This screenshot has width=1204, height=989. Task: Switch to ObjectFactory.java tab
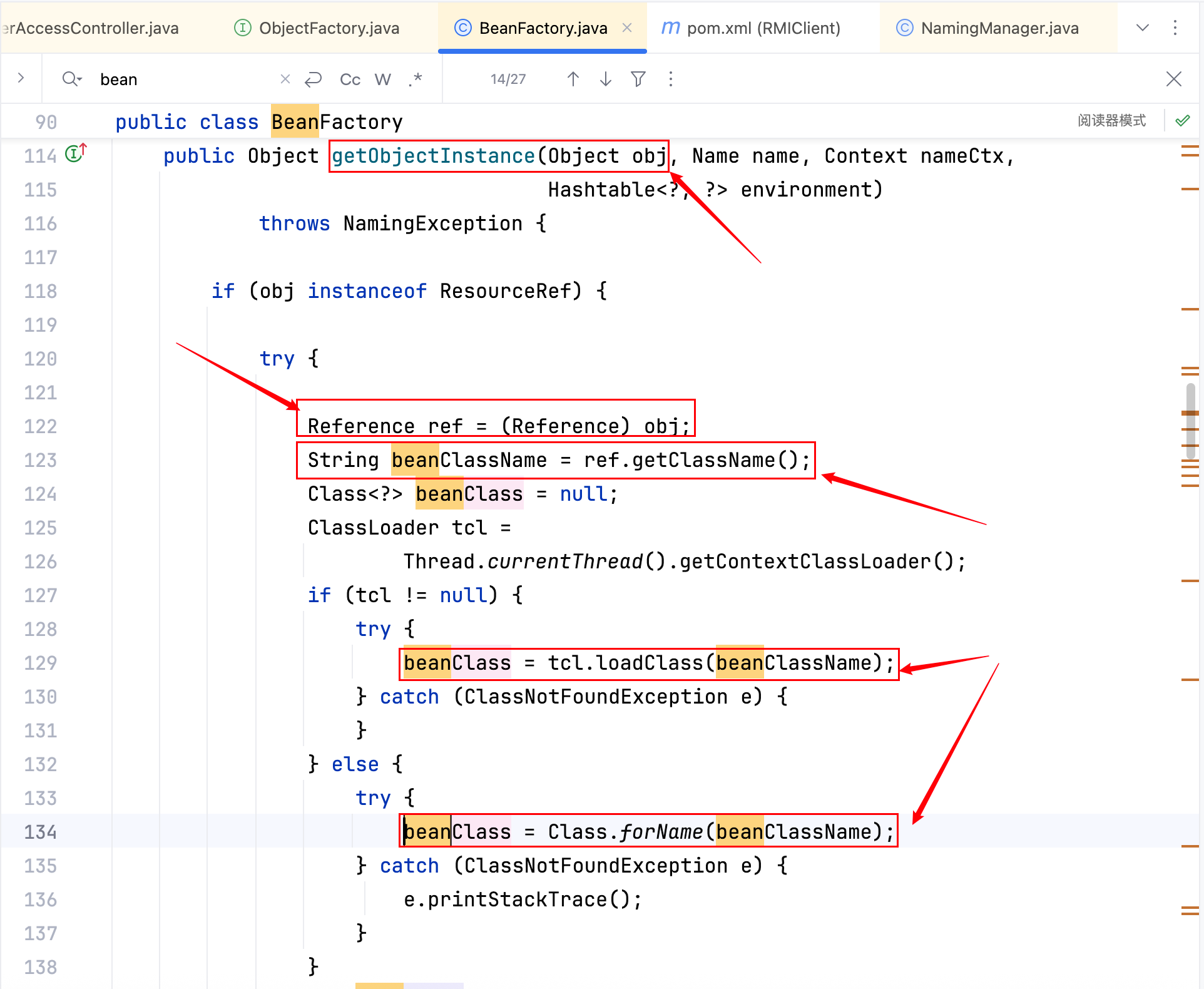(329, 28)
